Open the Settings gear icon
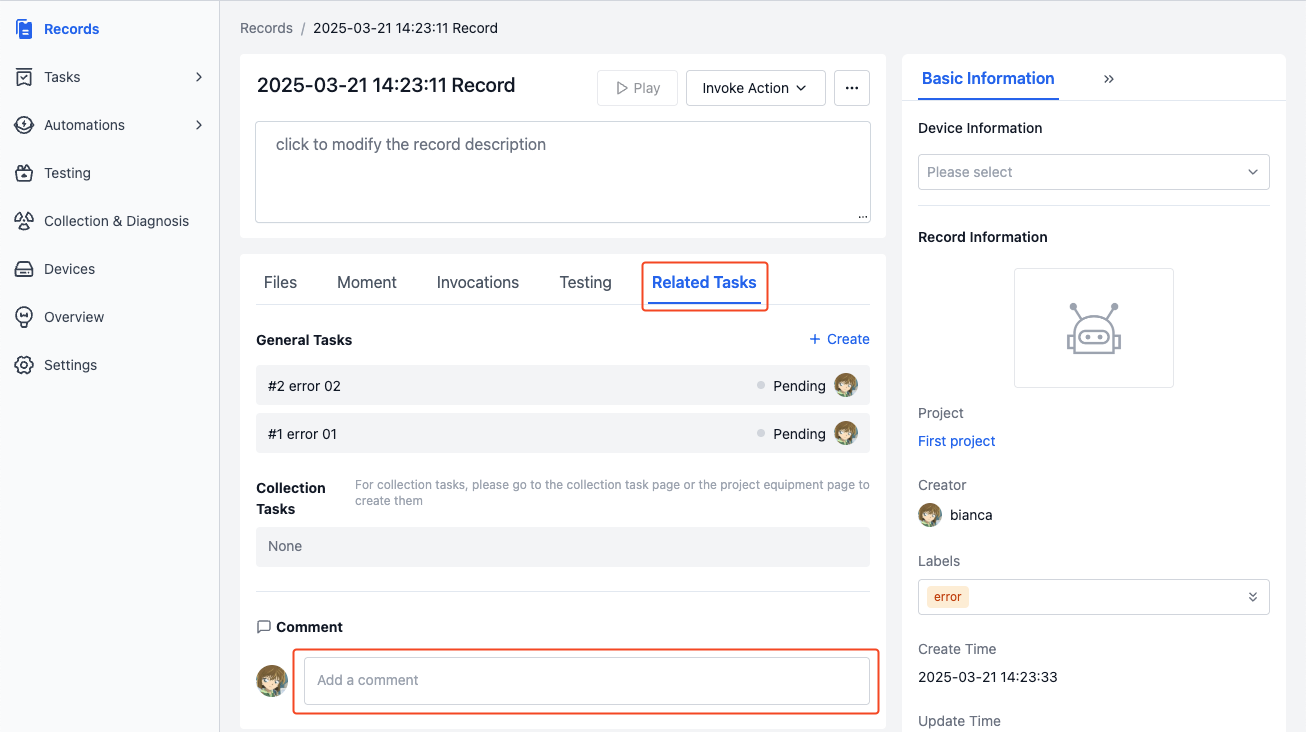 click(x=24, y=365)
